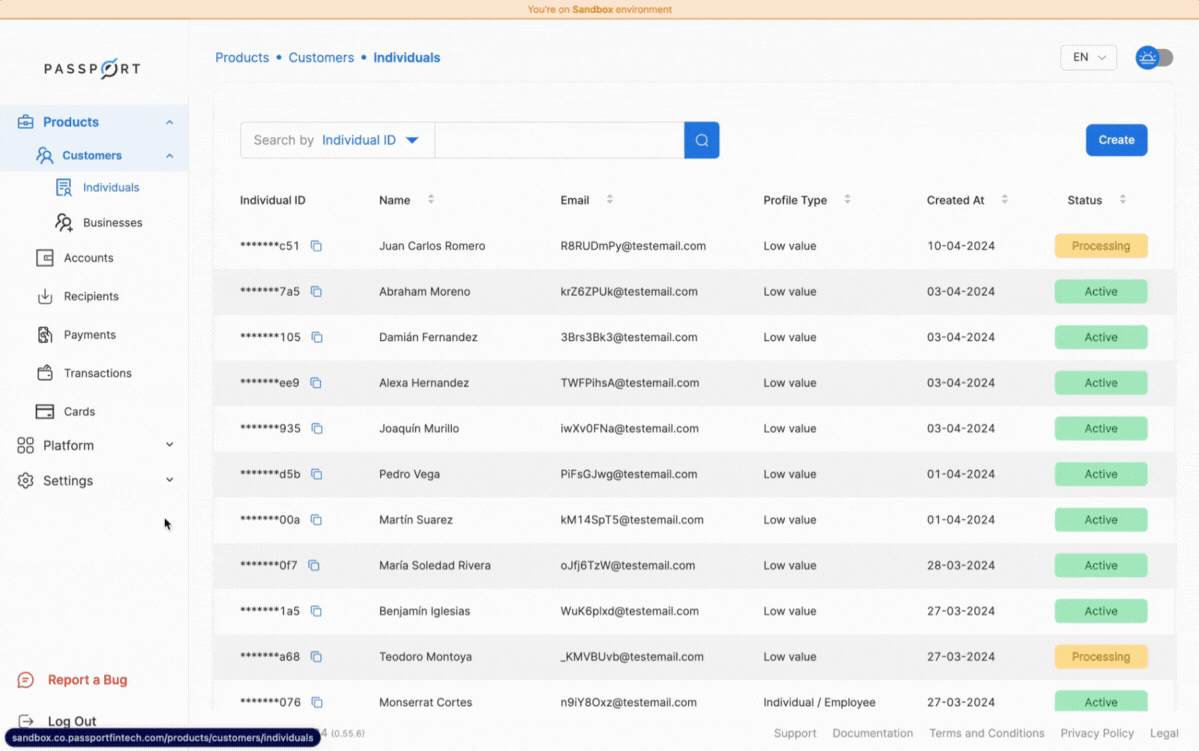The height and width of the screenshot is (751, 1199).
Task: Click the name Pedro Vega
Action: click(409, 474)
